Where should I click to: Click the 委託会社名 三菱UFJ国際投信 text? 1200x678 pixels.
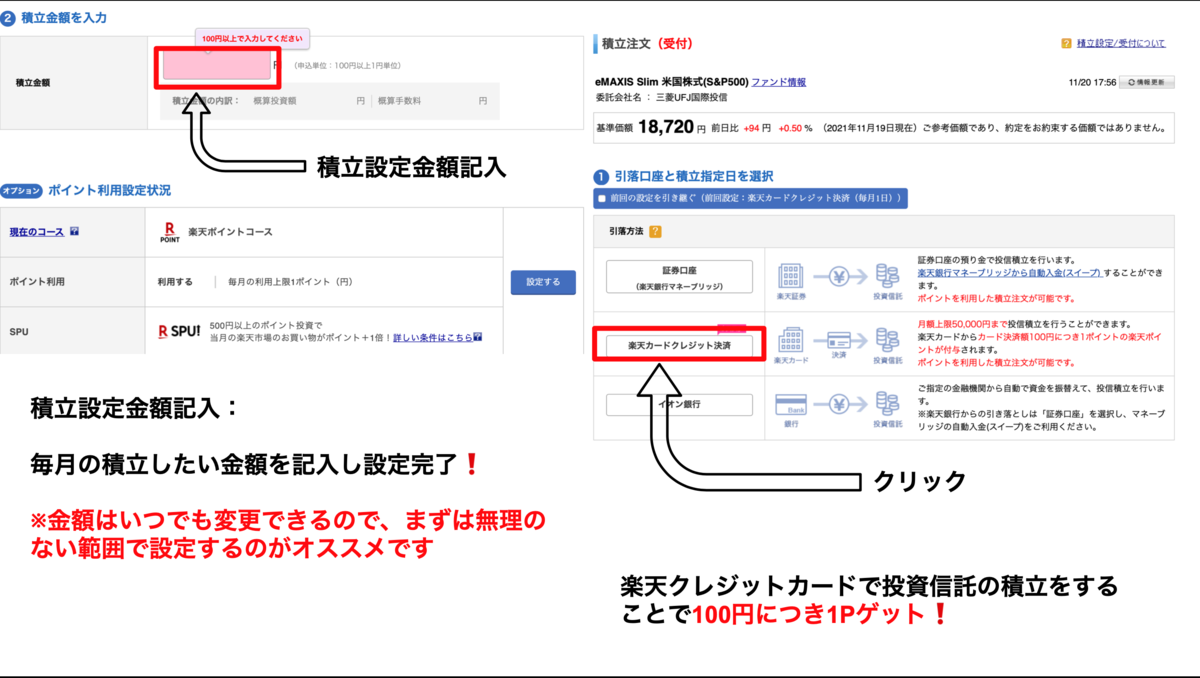click(x=661, y=97)
